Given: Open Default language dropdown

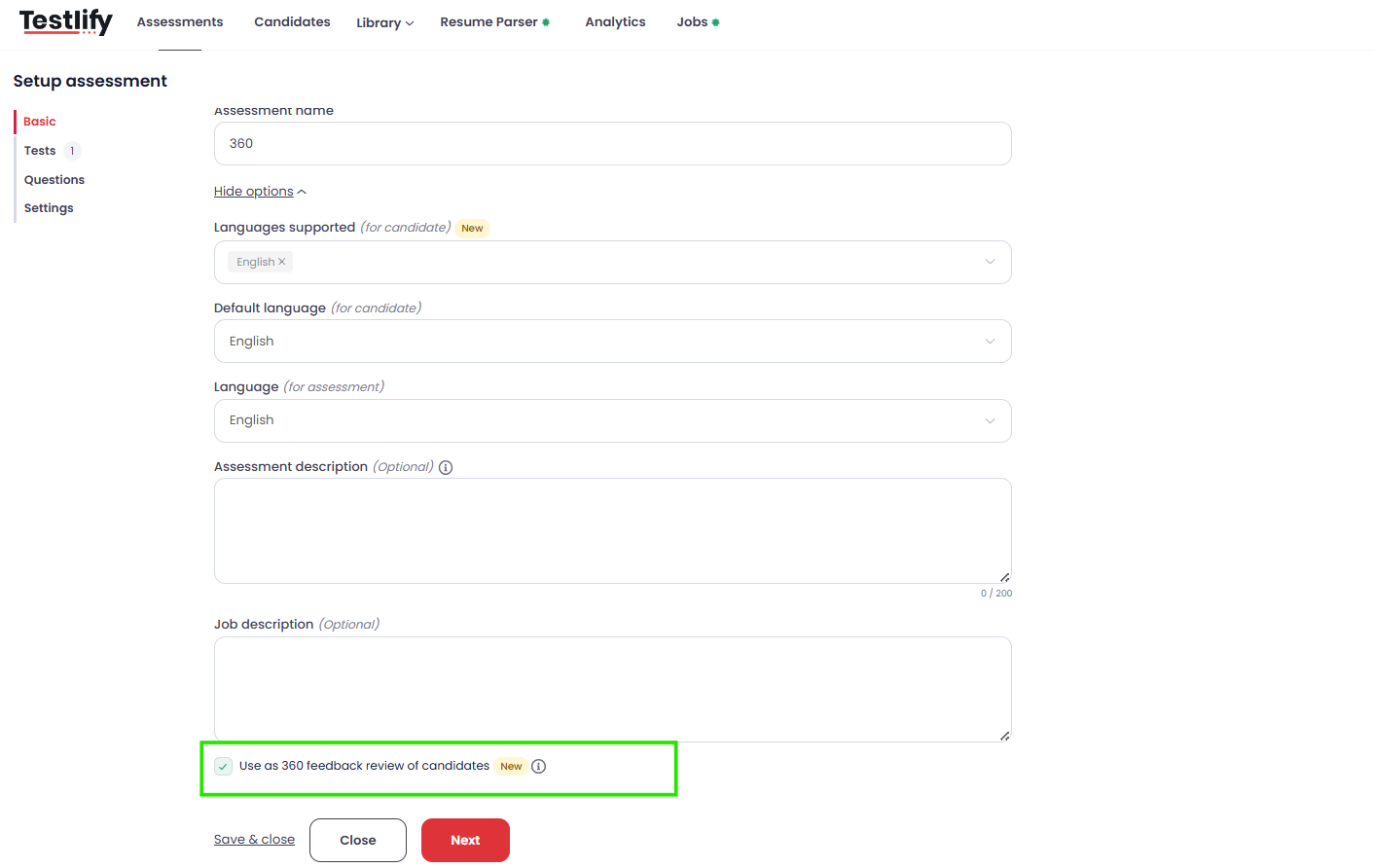Looking at the screenshot, I should tap(613, 342).
